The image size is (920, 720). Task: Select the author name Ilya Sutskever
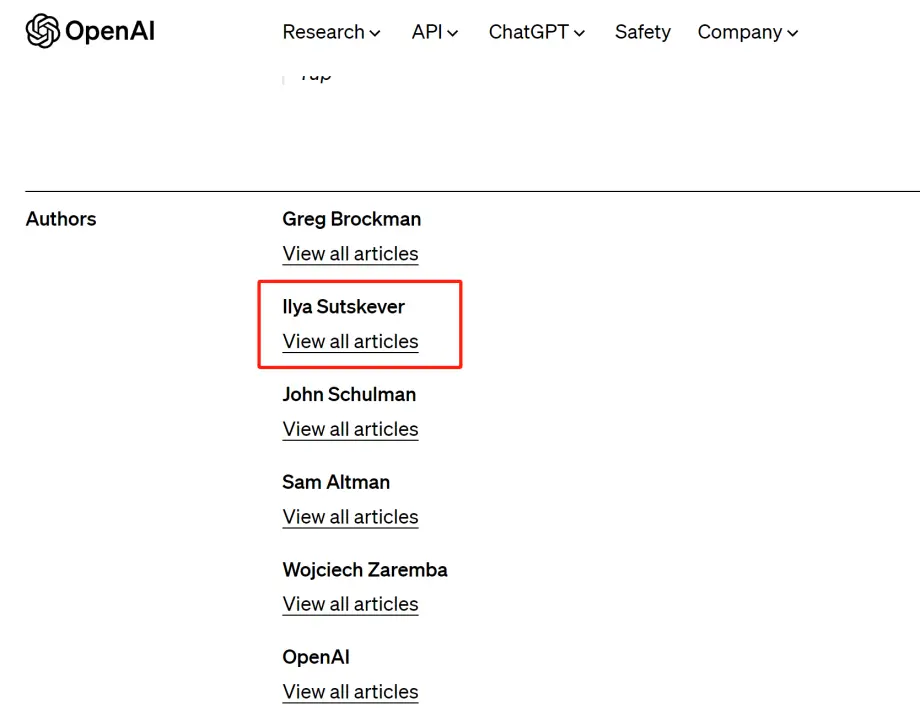pos(343,306)
